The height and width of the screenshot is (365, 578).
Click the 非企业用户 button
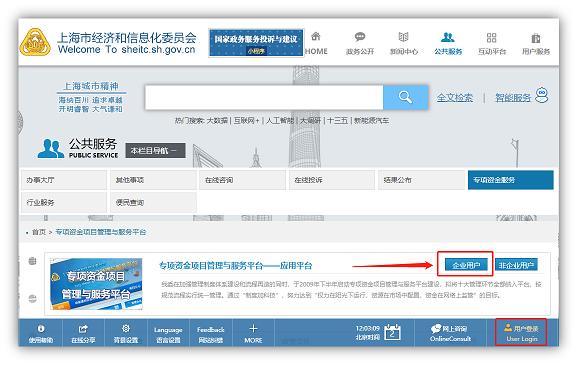pyautogui.click(x=516, y=265)
